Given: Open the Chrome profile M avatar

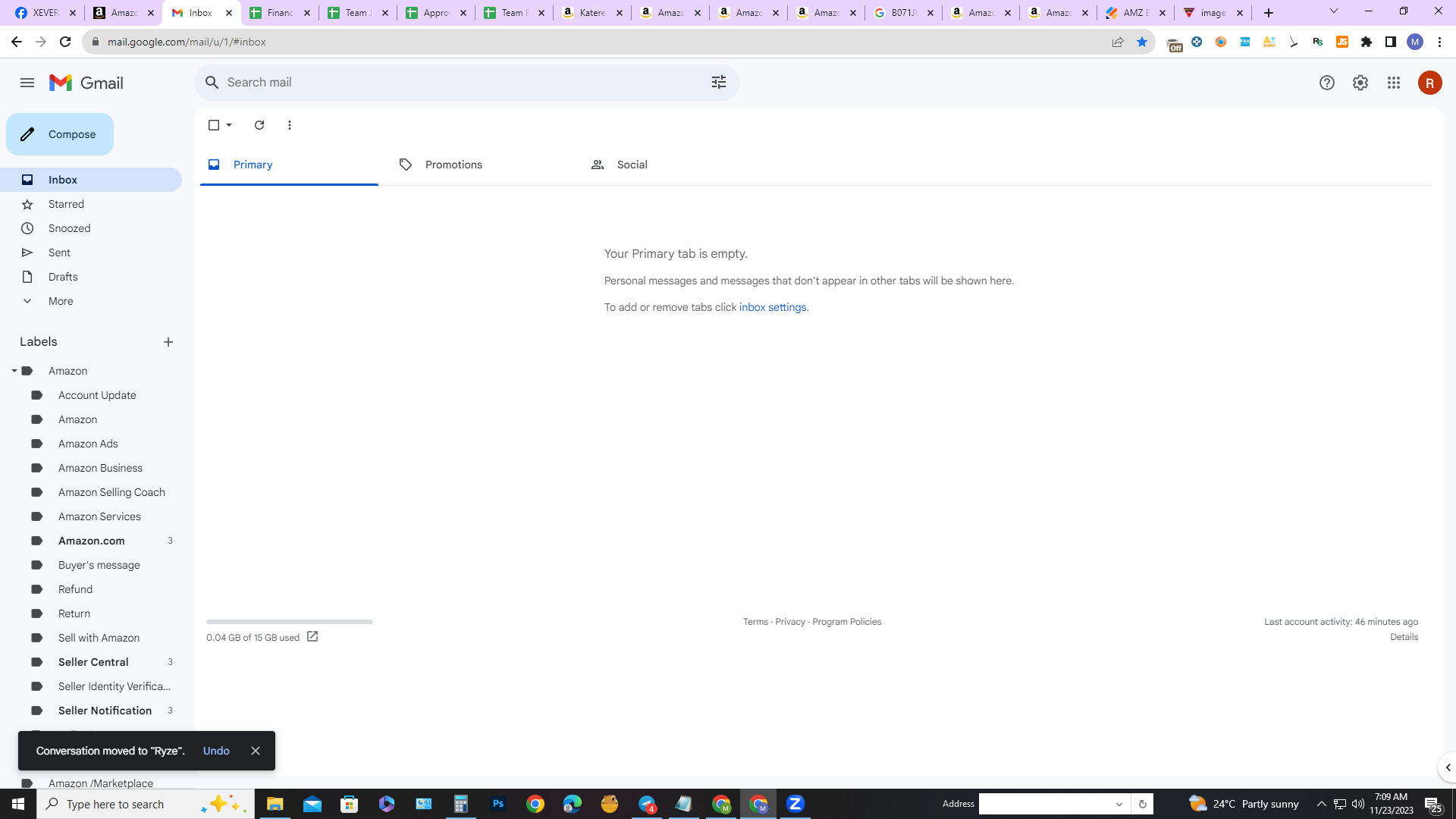Looking at the screenshot, I should pyautogui.click(x=1415, y=42).
